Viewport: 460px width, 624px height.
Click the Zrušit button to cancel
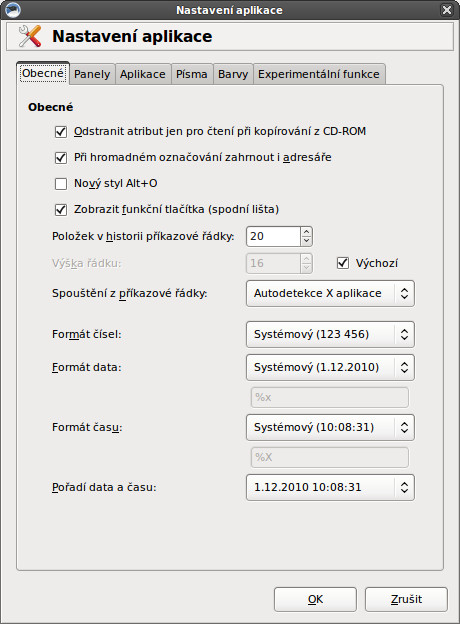[x=406, y=599]
